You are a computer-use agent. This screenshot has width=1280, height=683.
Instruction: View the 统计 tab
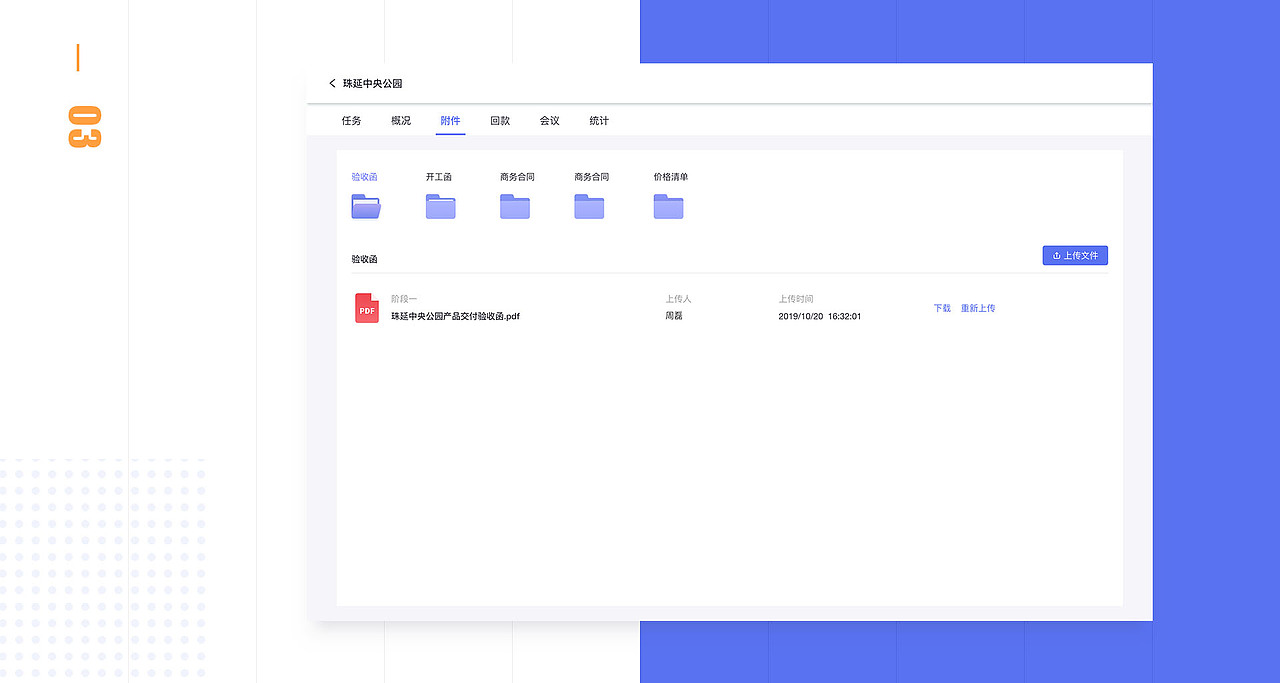[599, 121]
